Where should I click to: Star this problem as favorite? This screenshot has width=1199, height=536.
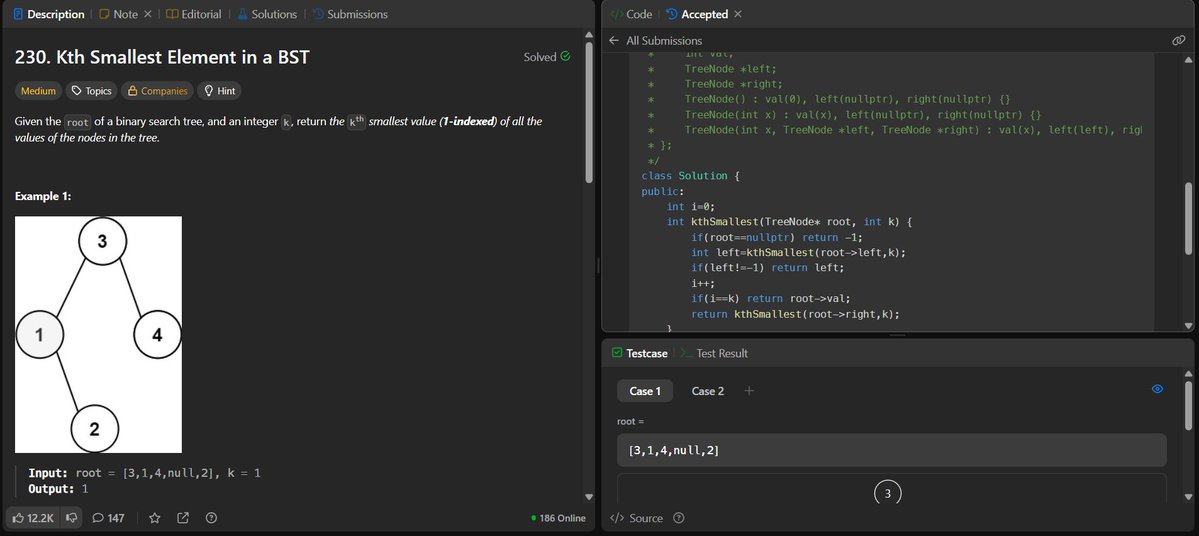(x=154, y=518)
